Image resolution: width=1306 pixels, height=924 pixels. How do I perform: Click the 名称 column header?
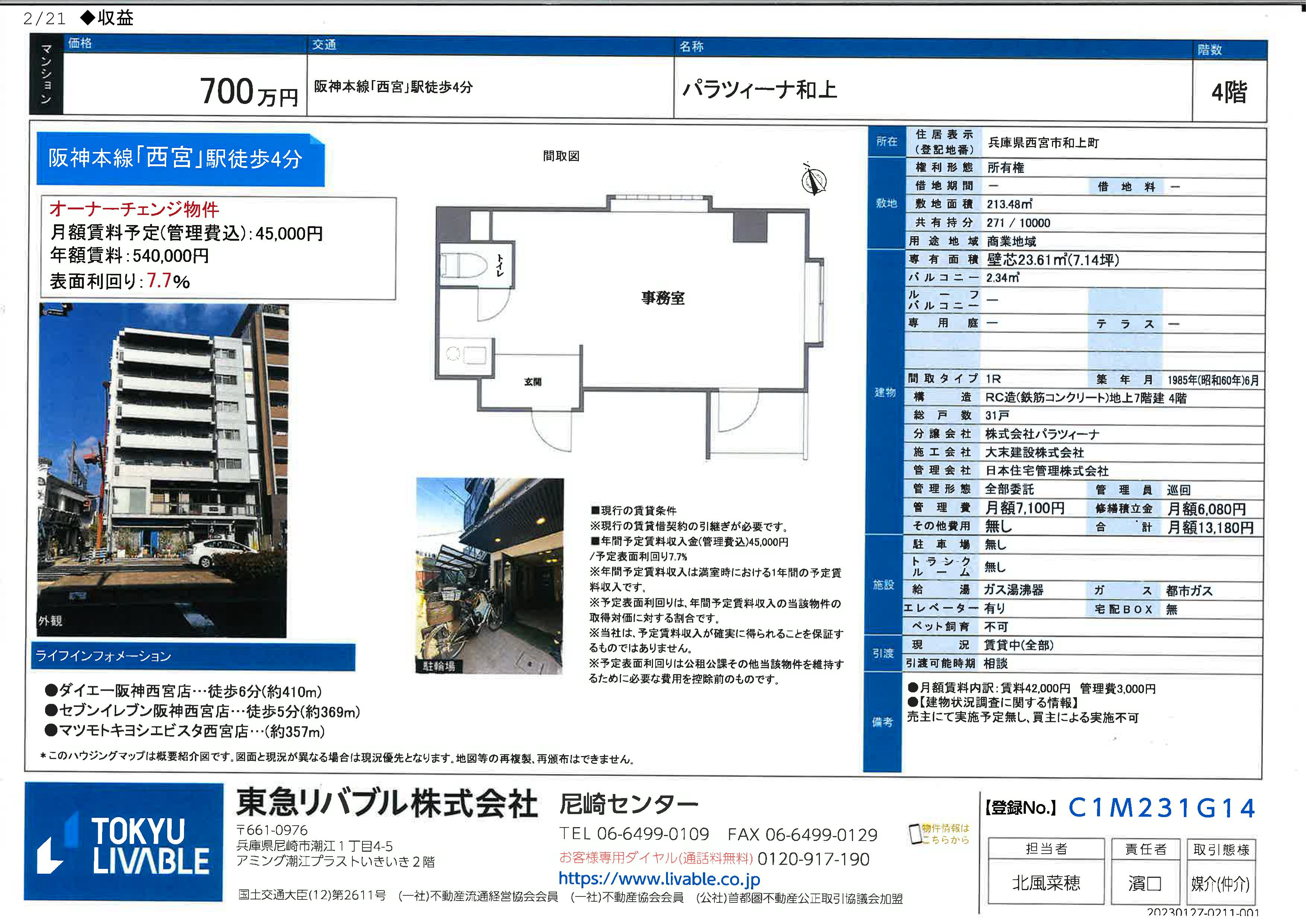[x=691, y=47]
